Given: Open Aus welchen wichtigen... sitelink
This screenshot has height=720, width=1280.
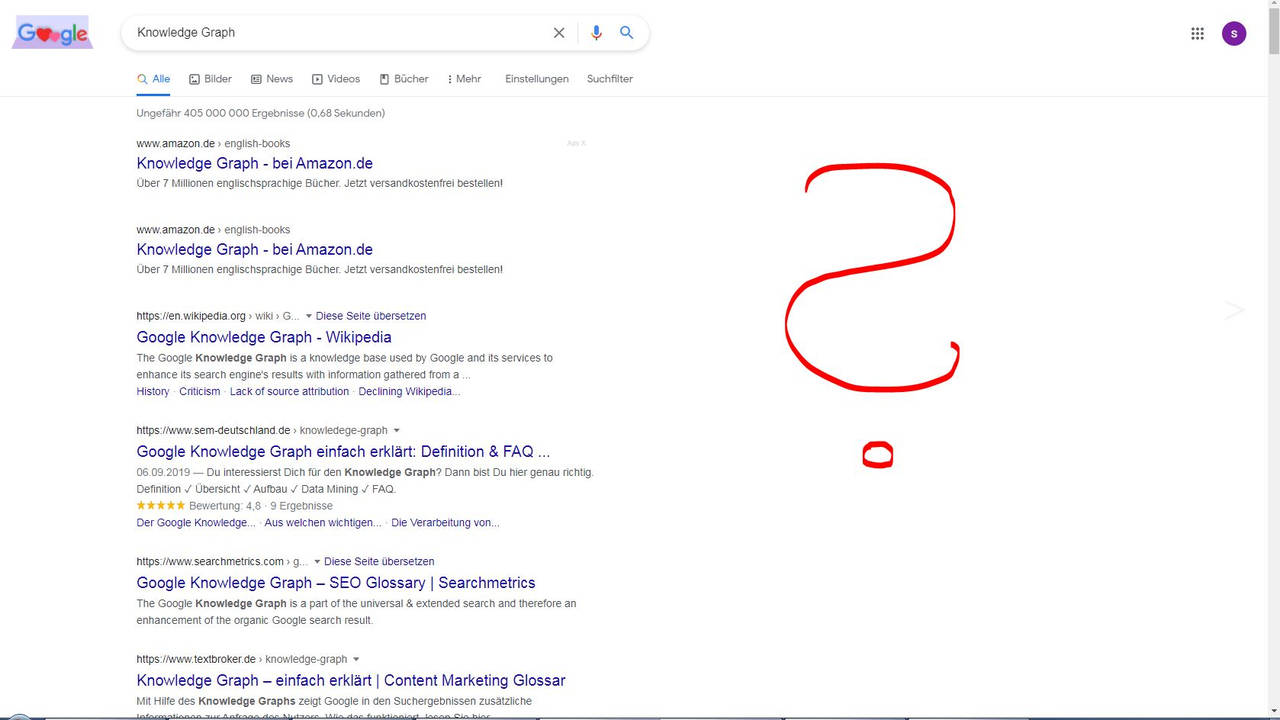Looking at the screenshot, I should pos(323,523).
